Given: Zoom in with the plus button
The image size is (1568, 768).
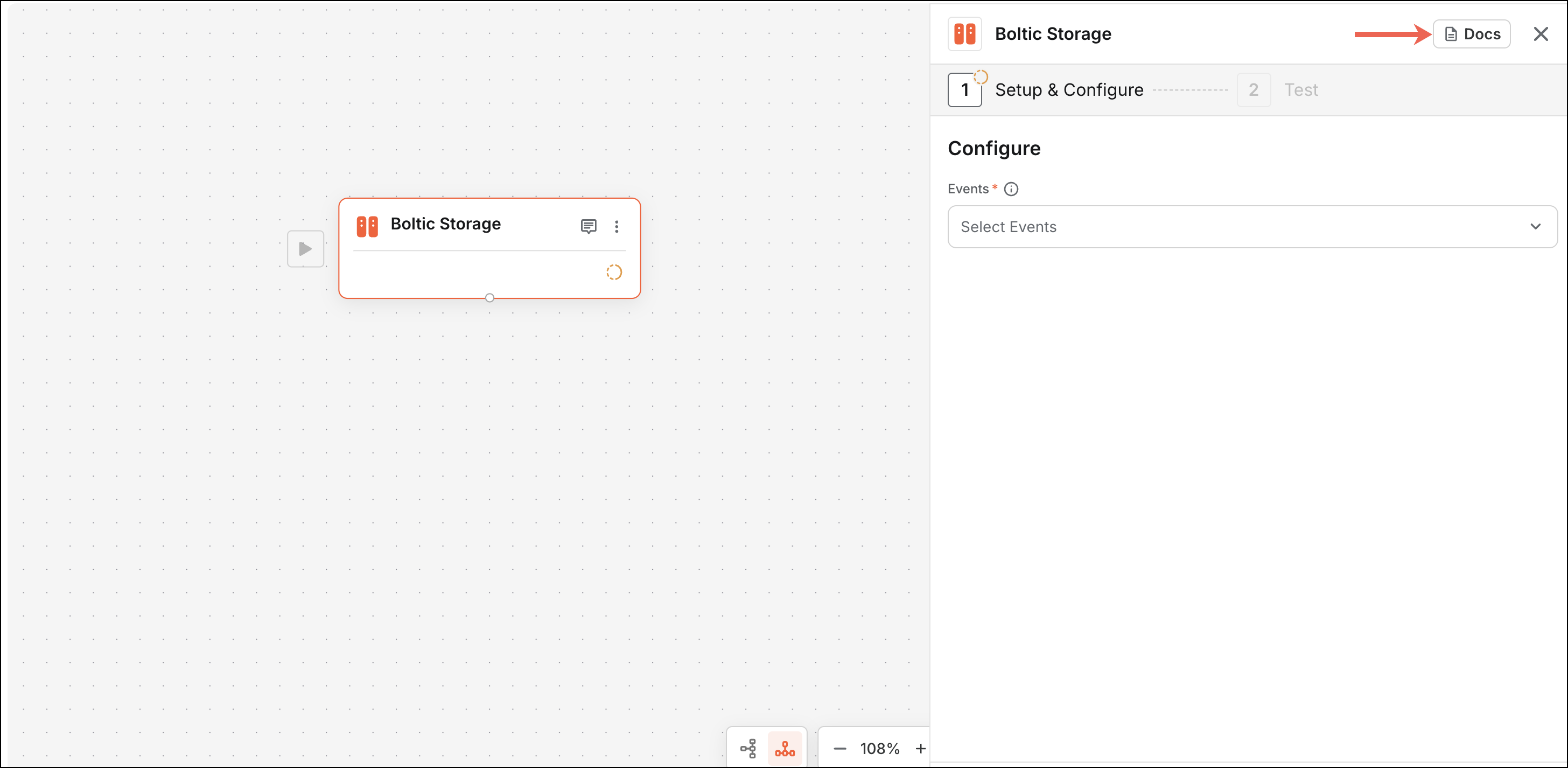Looking at the screenshot, I should click(x=920, y=749).
